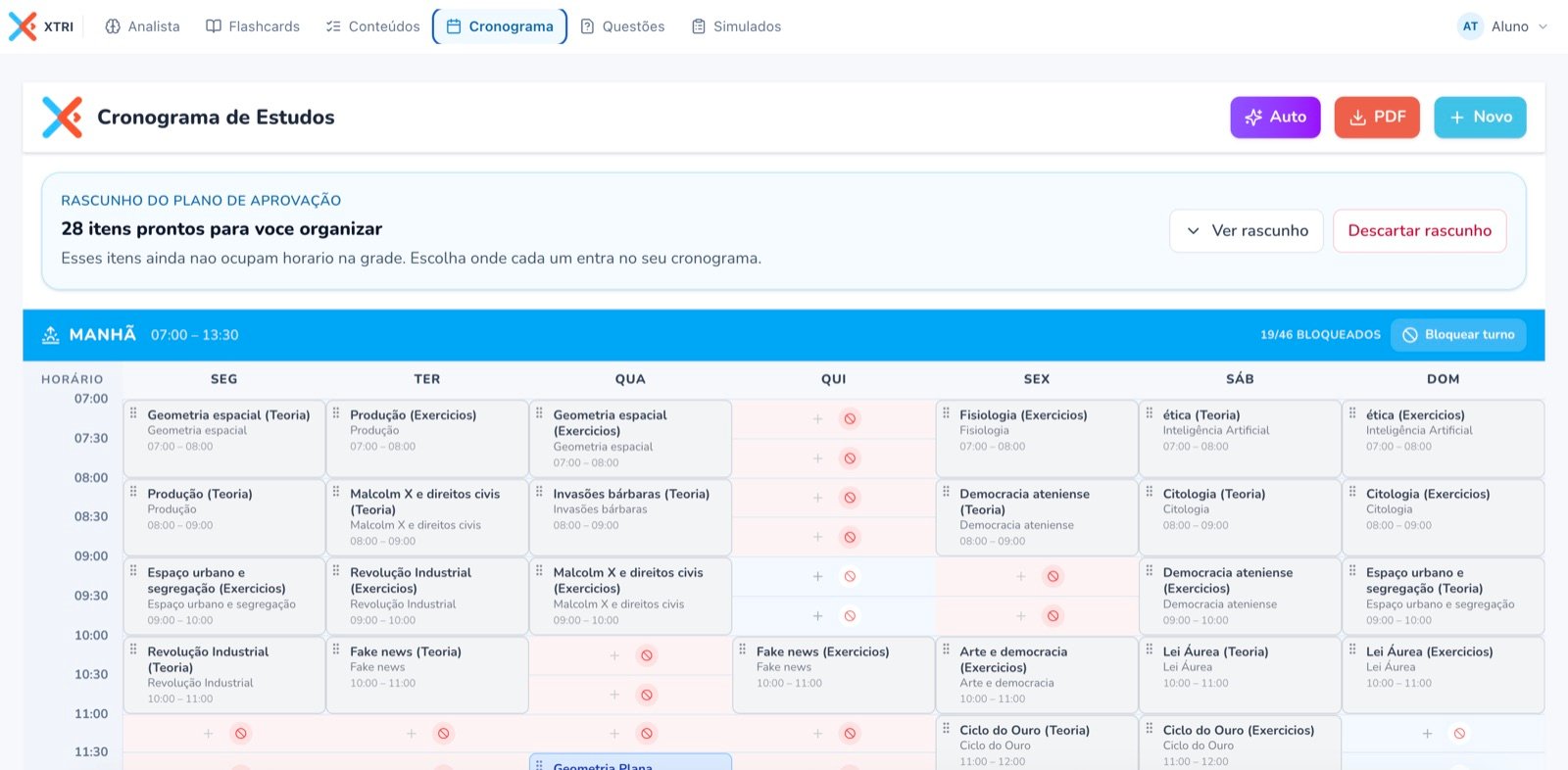This screenshot has width=1568, height=770.
Task: Select the Lei Áurea (Teoria) Saturday card
Action: coord(1240,674)
